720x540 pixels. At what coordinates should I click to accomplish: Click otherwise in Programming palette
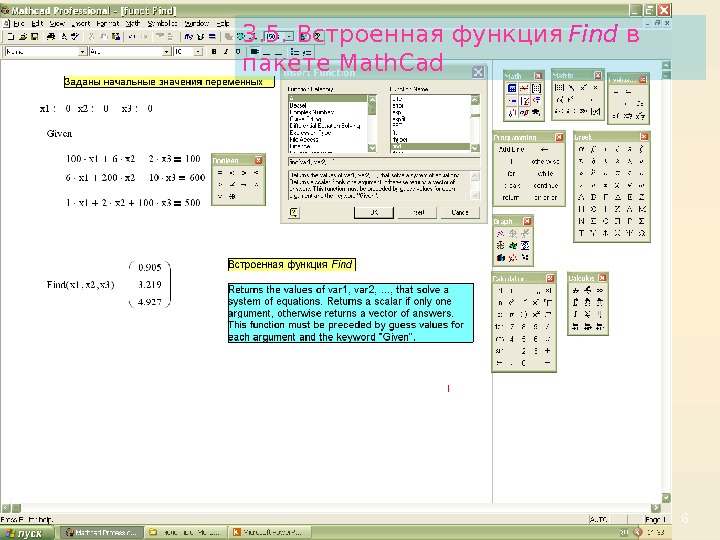[x=545, y=162]
